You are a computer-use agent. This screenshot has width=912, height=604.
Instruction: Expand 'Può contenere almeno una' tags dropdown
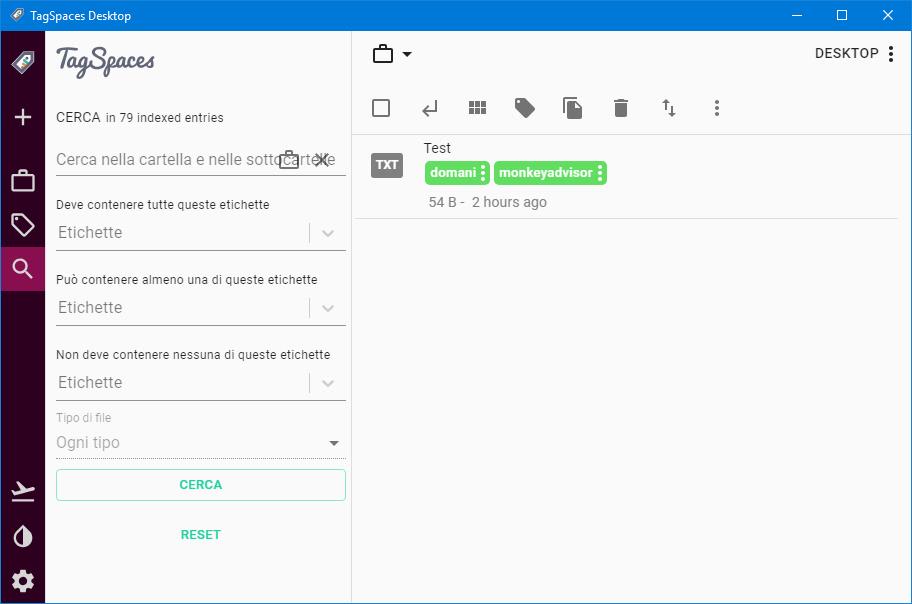(327, 308)
